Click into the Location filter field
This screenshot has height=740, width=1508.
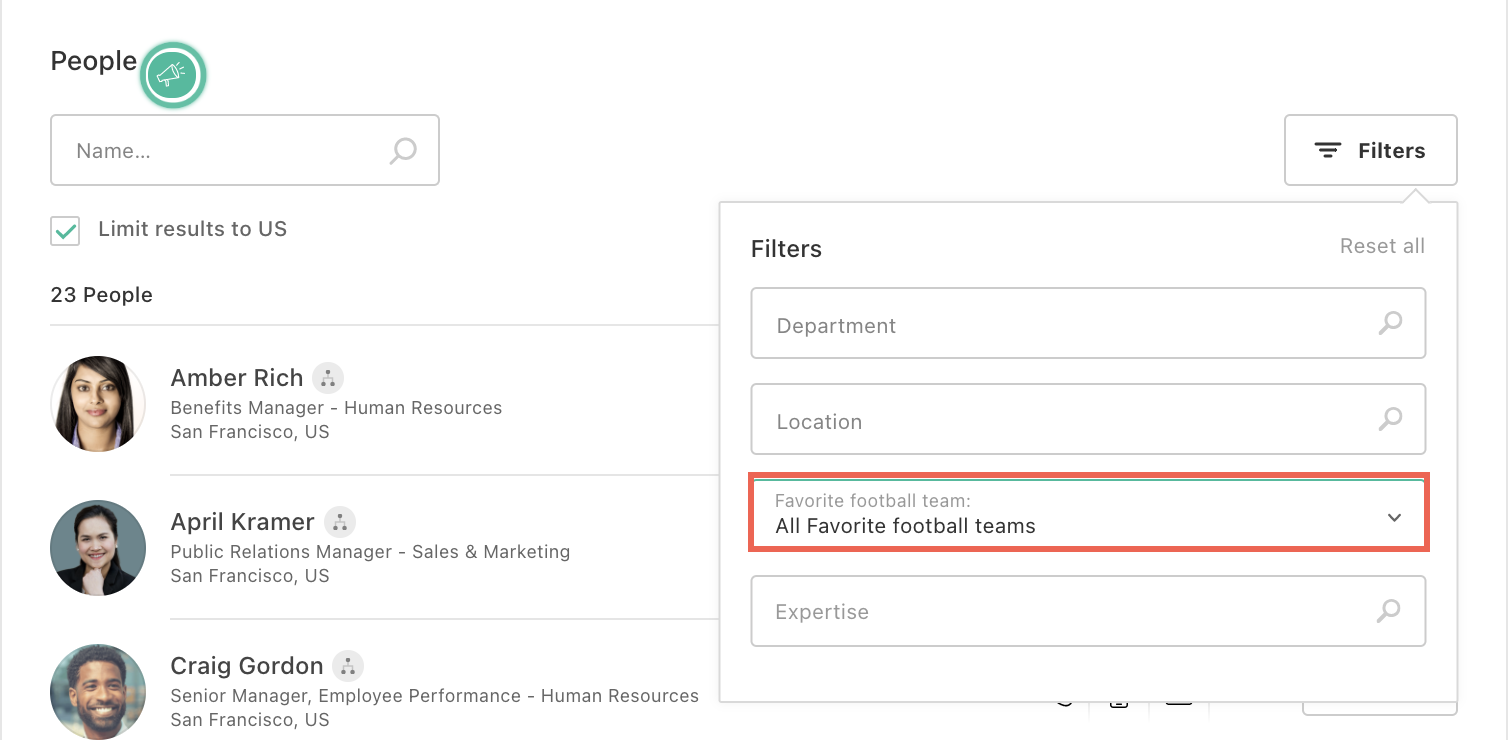pos(1088,419)
